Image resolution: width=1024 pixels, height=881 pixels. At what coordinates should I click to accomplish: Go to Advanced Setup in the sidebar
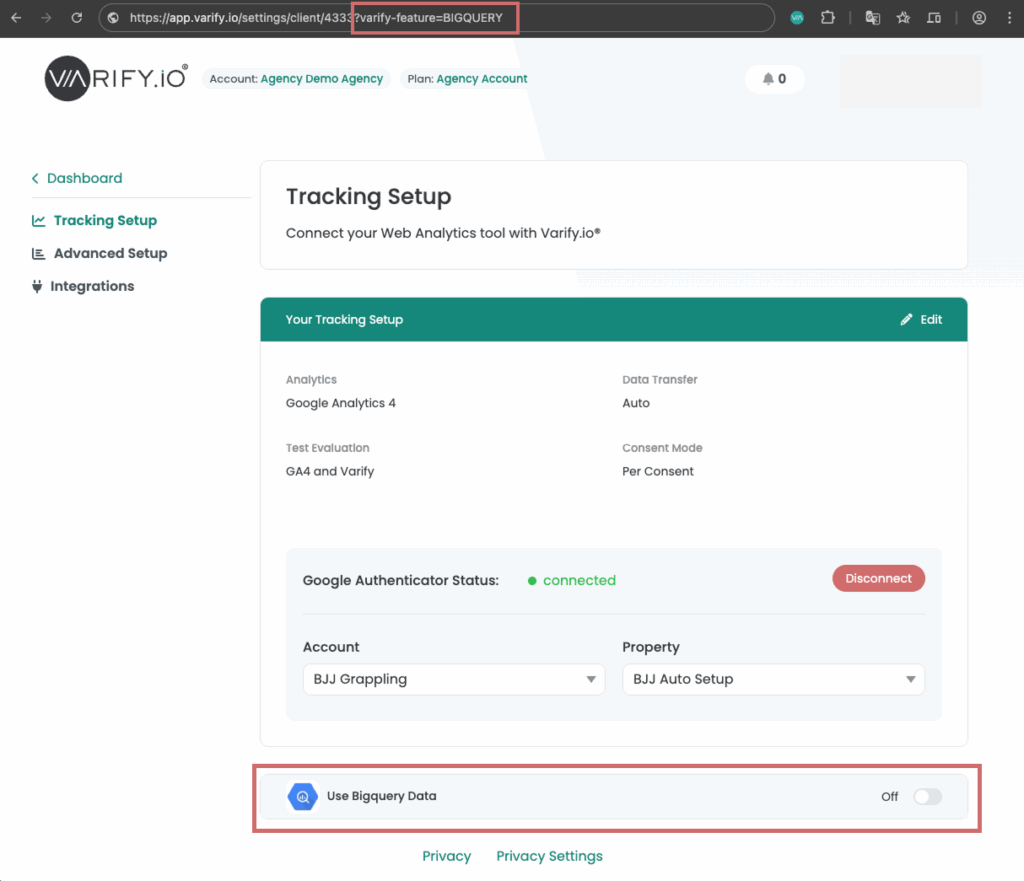point(110,254)
